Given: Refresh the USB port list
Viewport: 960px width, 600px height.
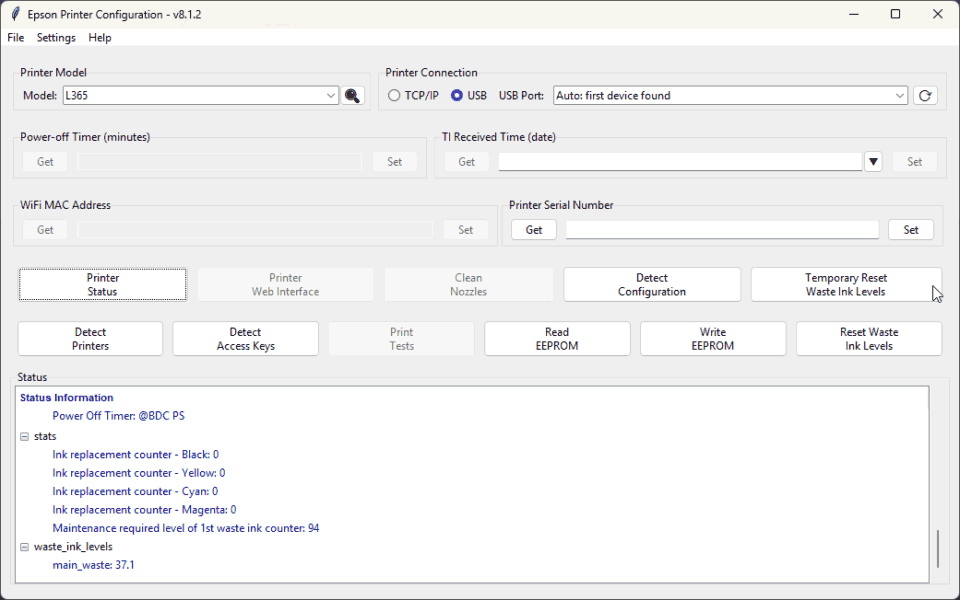Looking at the screenshot, I should pos(925,96).
